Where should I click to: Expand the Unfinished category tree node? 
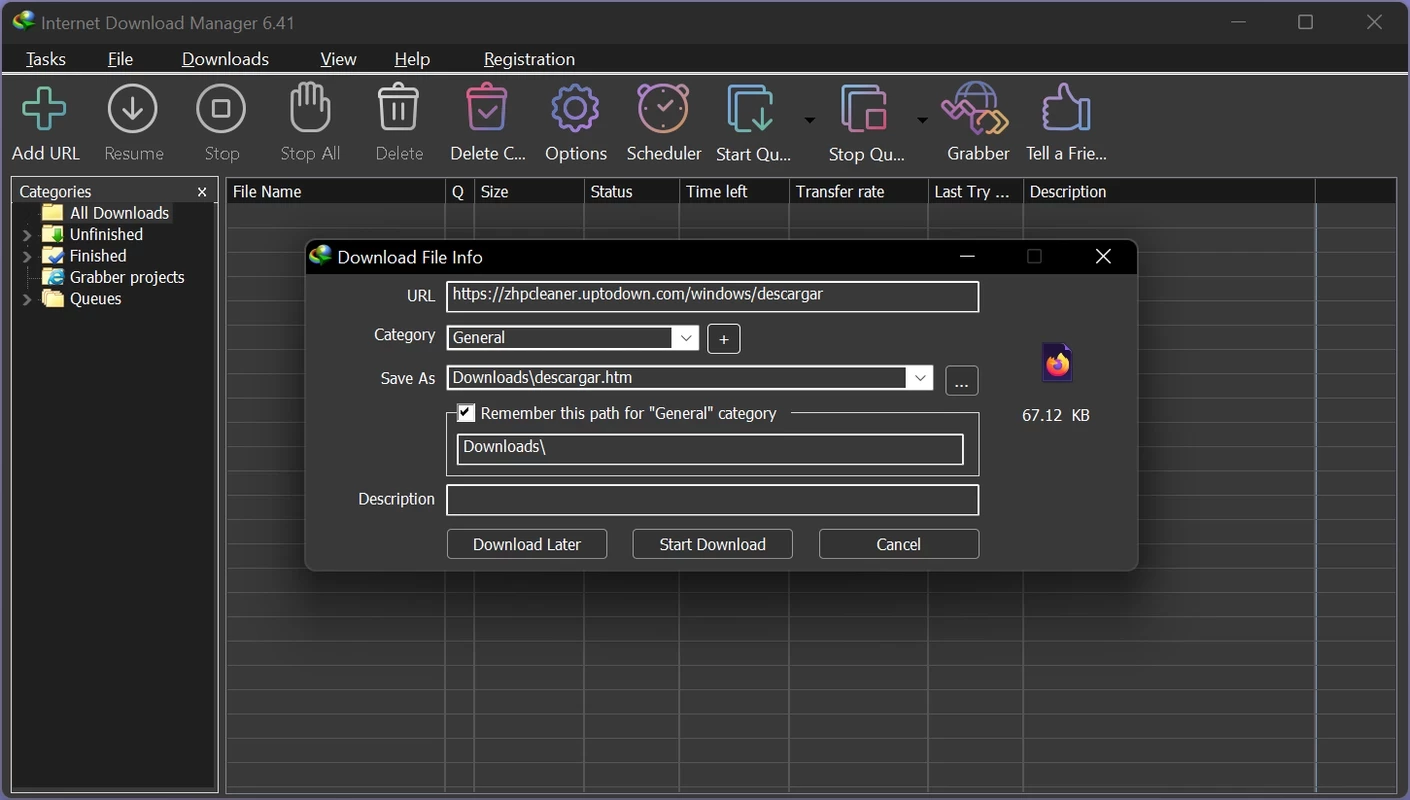pos(27,235)
